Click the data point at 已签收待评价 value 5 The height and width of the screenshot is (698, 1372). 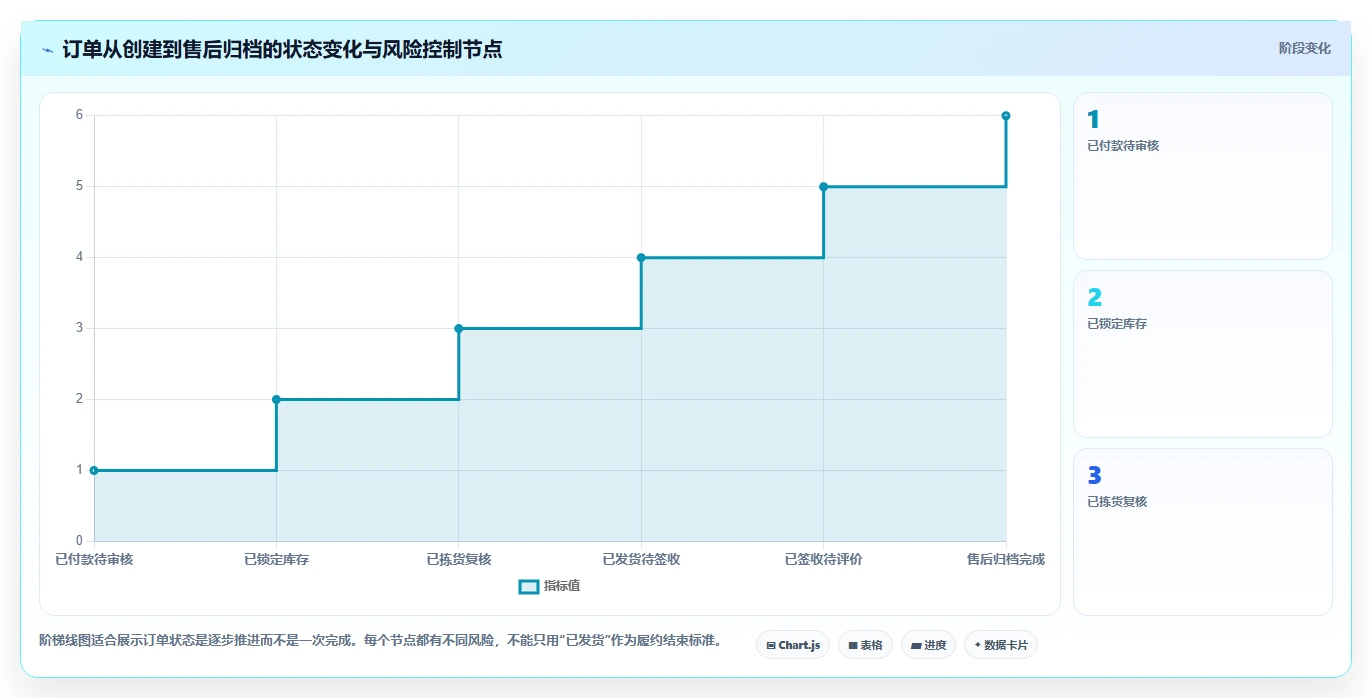click(x=824, y=186)
